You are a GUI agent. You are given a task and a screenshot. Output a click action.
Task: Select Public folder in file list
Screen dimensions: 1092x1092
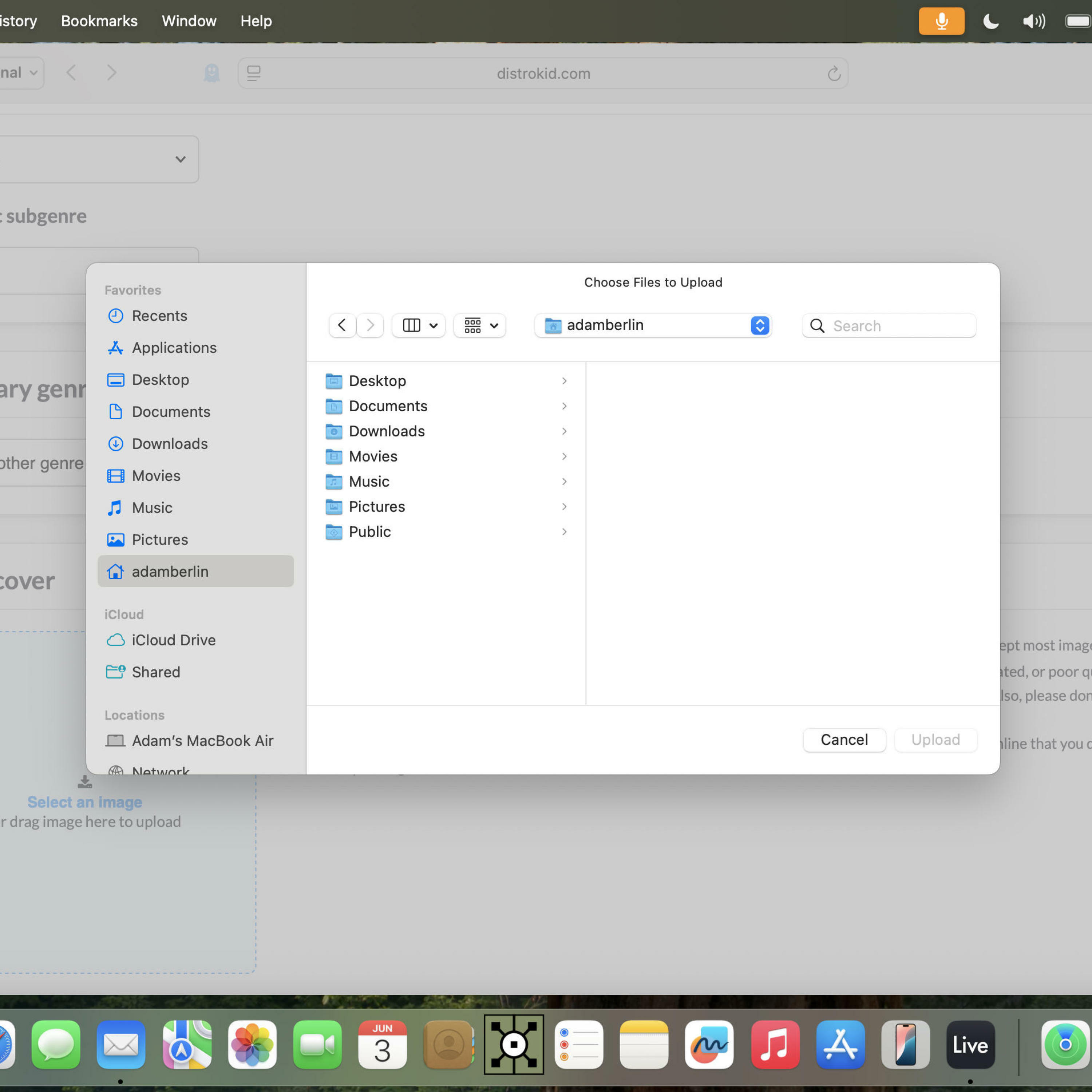(447, 532)
